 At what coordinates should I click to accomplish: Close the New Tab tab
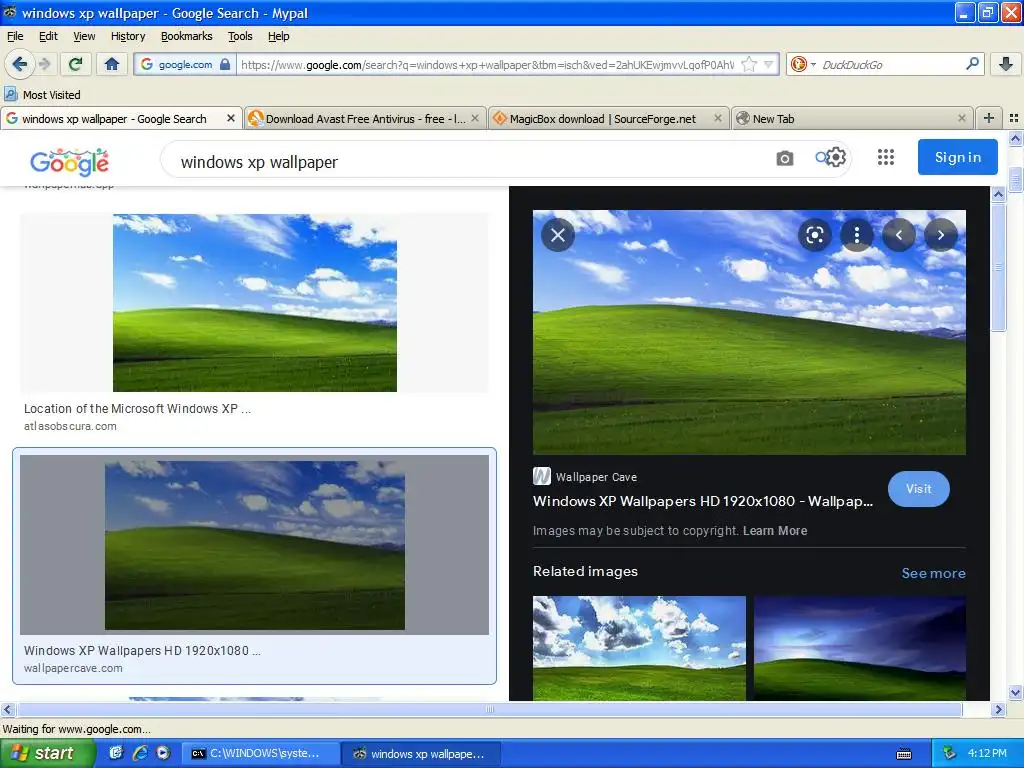961,118
